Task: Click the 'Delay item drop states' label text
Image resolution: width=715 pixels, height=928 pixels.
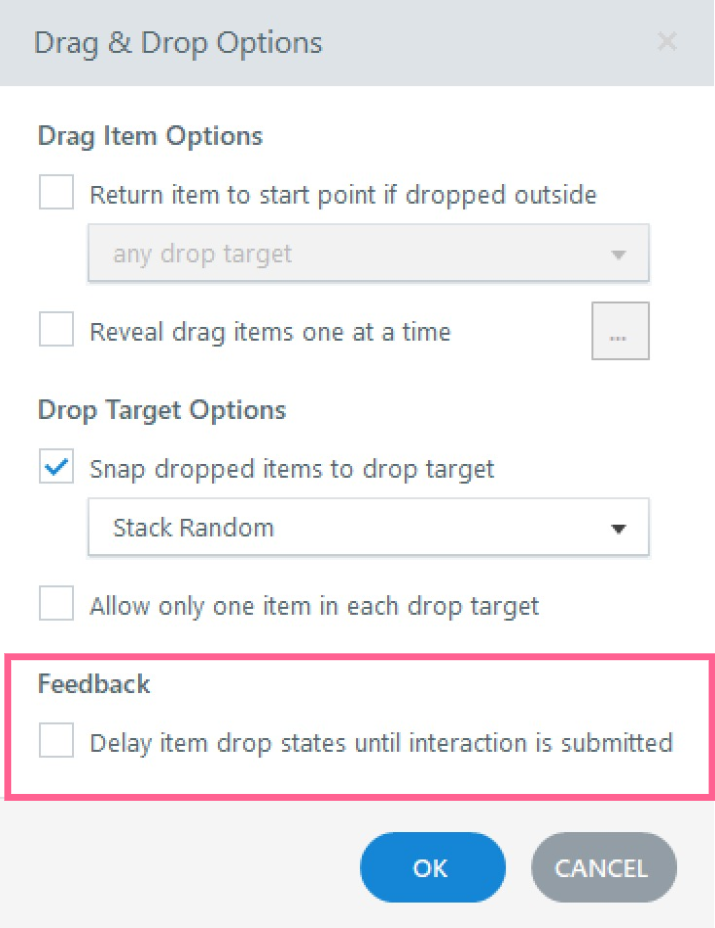Action: tap(381, 743)
